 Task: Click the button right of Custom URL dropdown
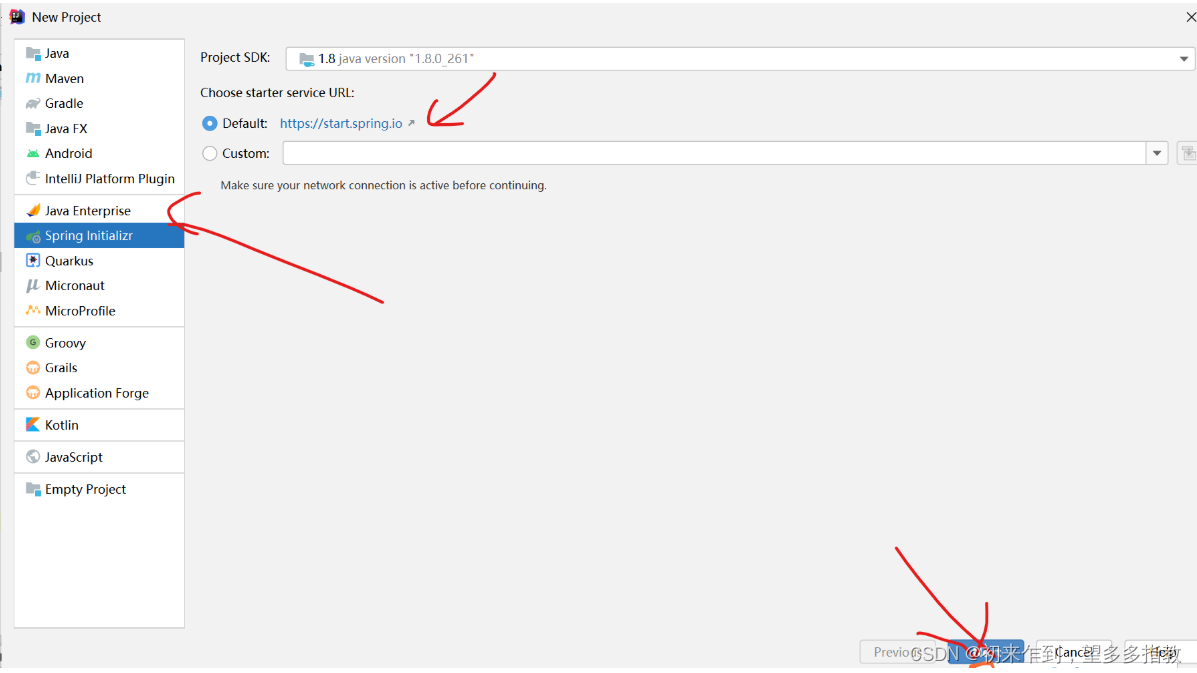pos(1188,153)
